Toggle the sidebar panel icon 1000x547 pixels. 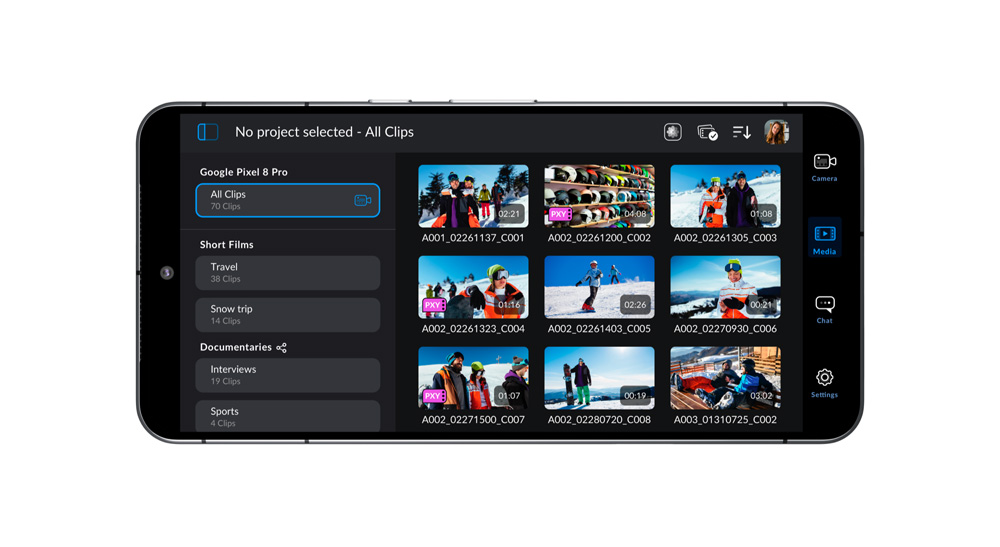pos(208,132)
